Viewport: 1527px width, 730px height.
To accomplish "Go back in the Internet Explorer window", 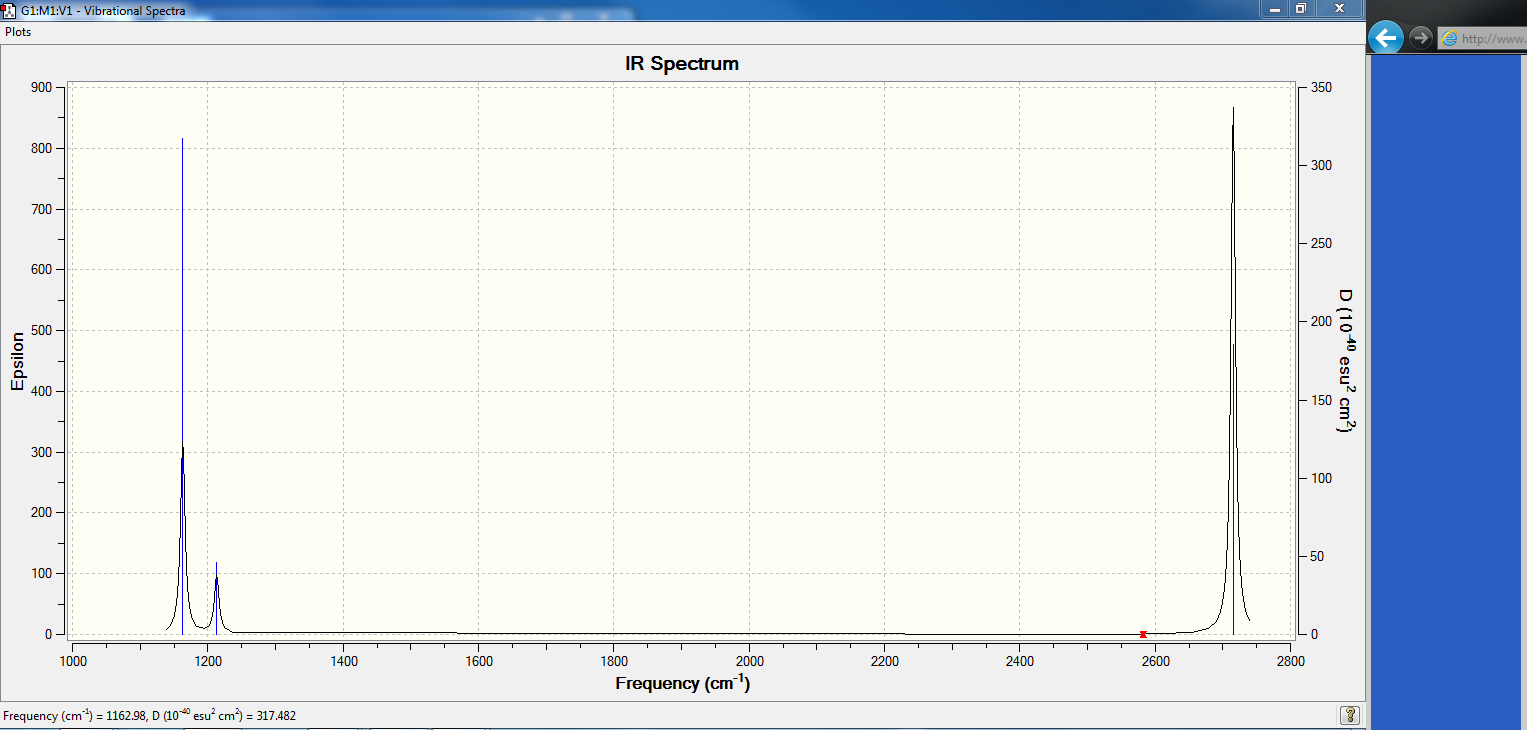I will coord(1385,38).
